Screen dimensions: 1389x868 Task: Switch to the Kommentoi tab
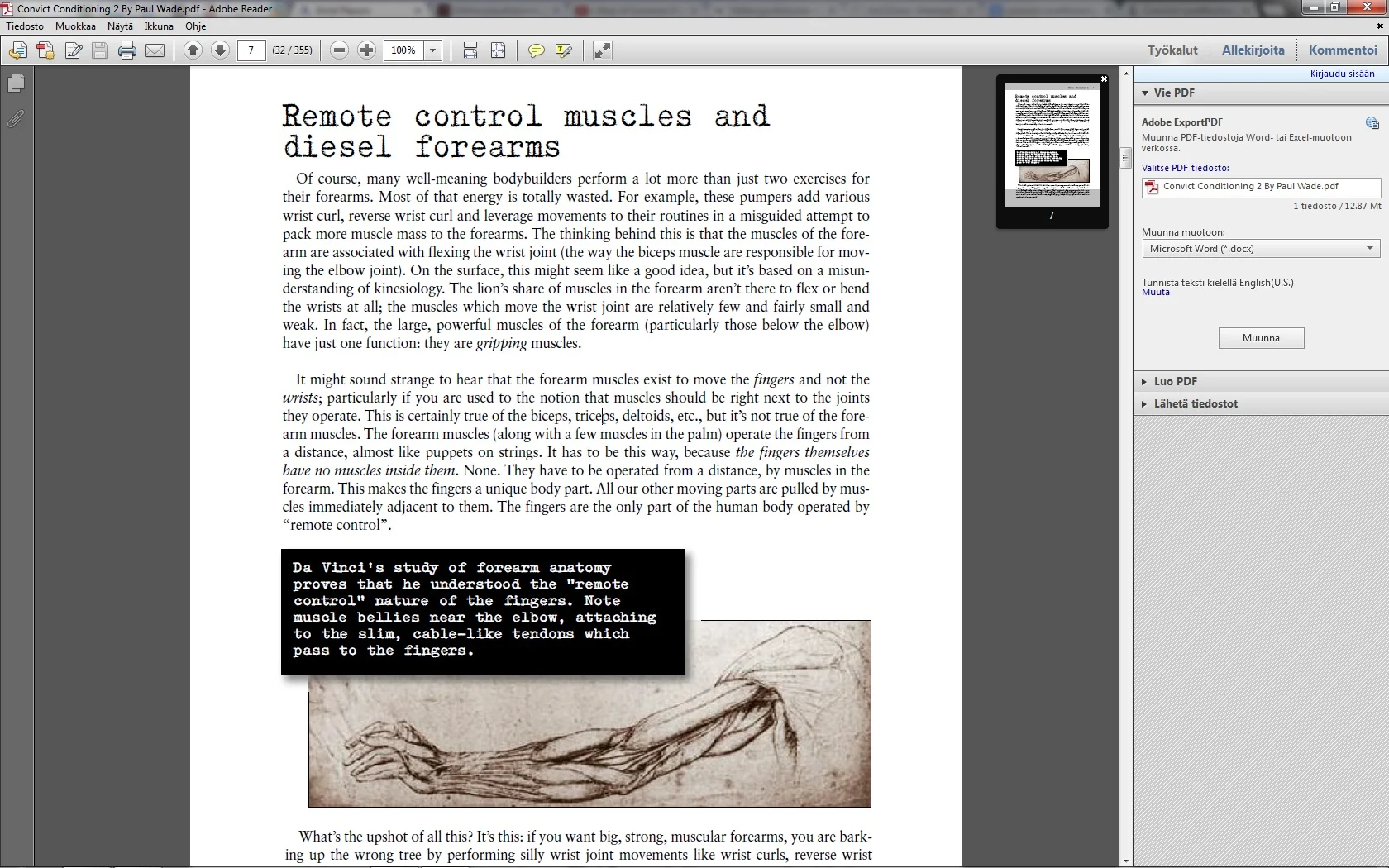pos(1342,50)
